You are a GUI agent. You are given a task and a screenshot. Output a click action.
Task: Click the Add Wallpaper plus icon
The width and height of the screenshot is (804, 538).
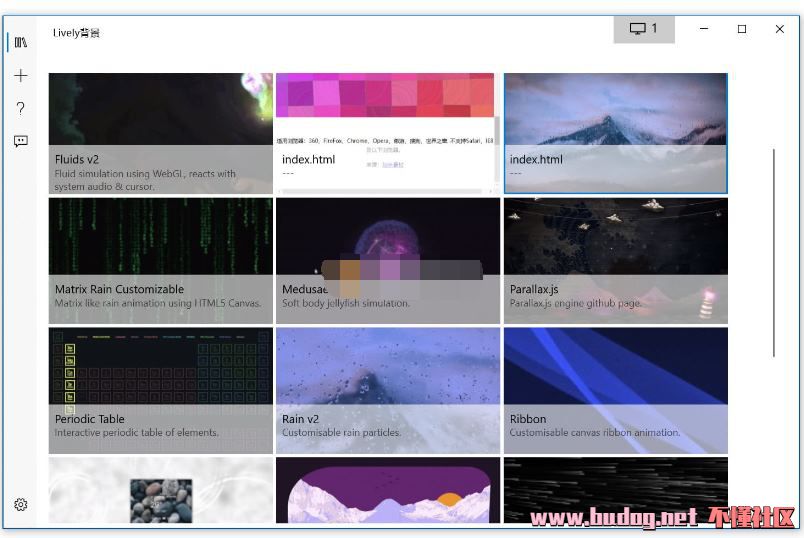(20, 76)
